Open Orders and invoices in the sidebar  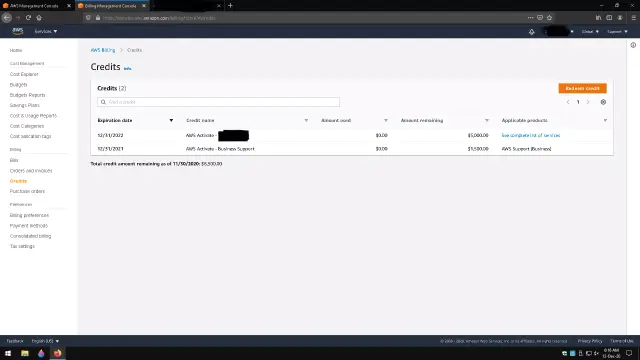point(31,171)
